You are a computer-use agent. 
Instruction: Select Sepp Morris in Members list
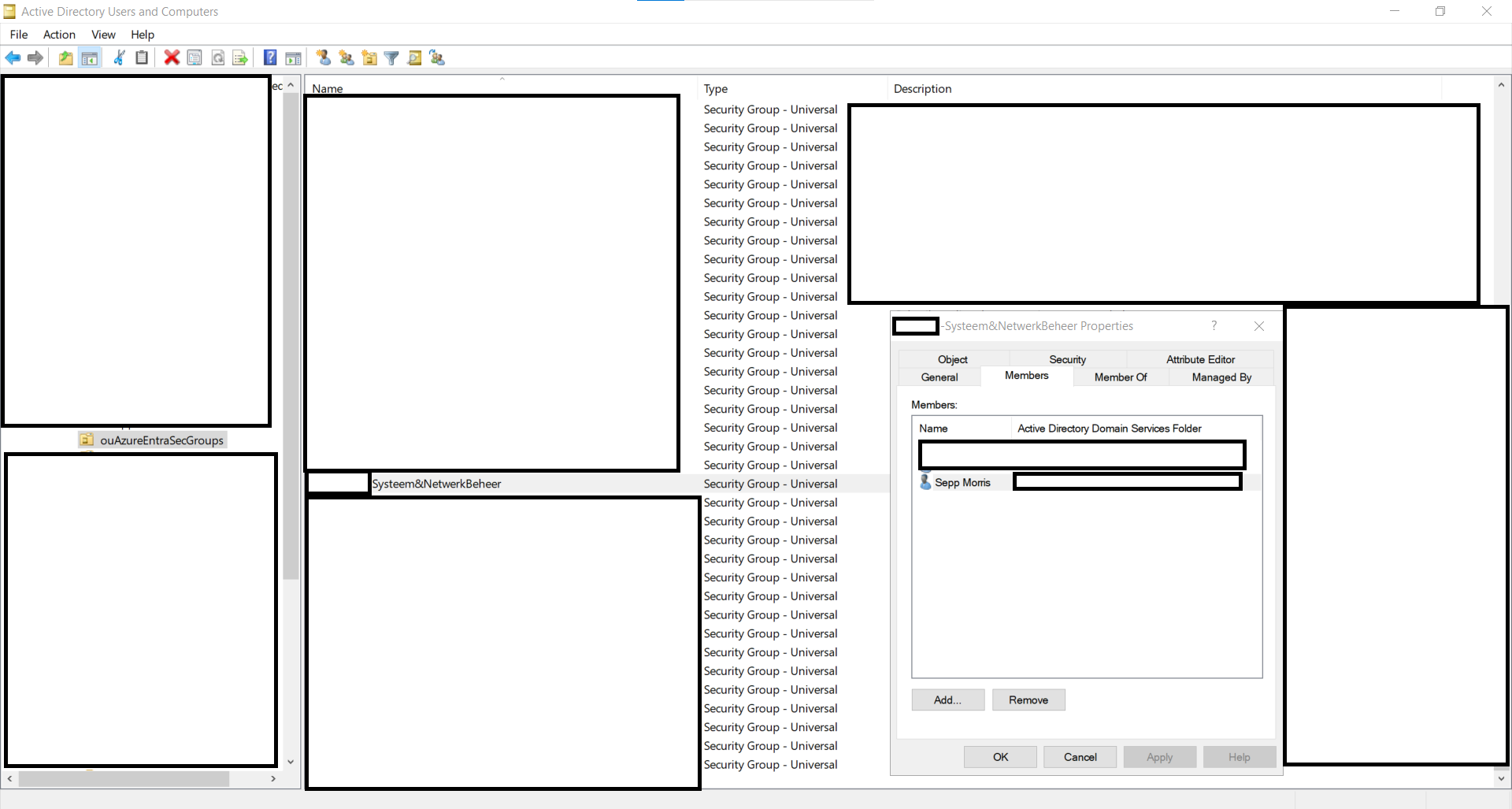click(962, 482)
